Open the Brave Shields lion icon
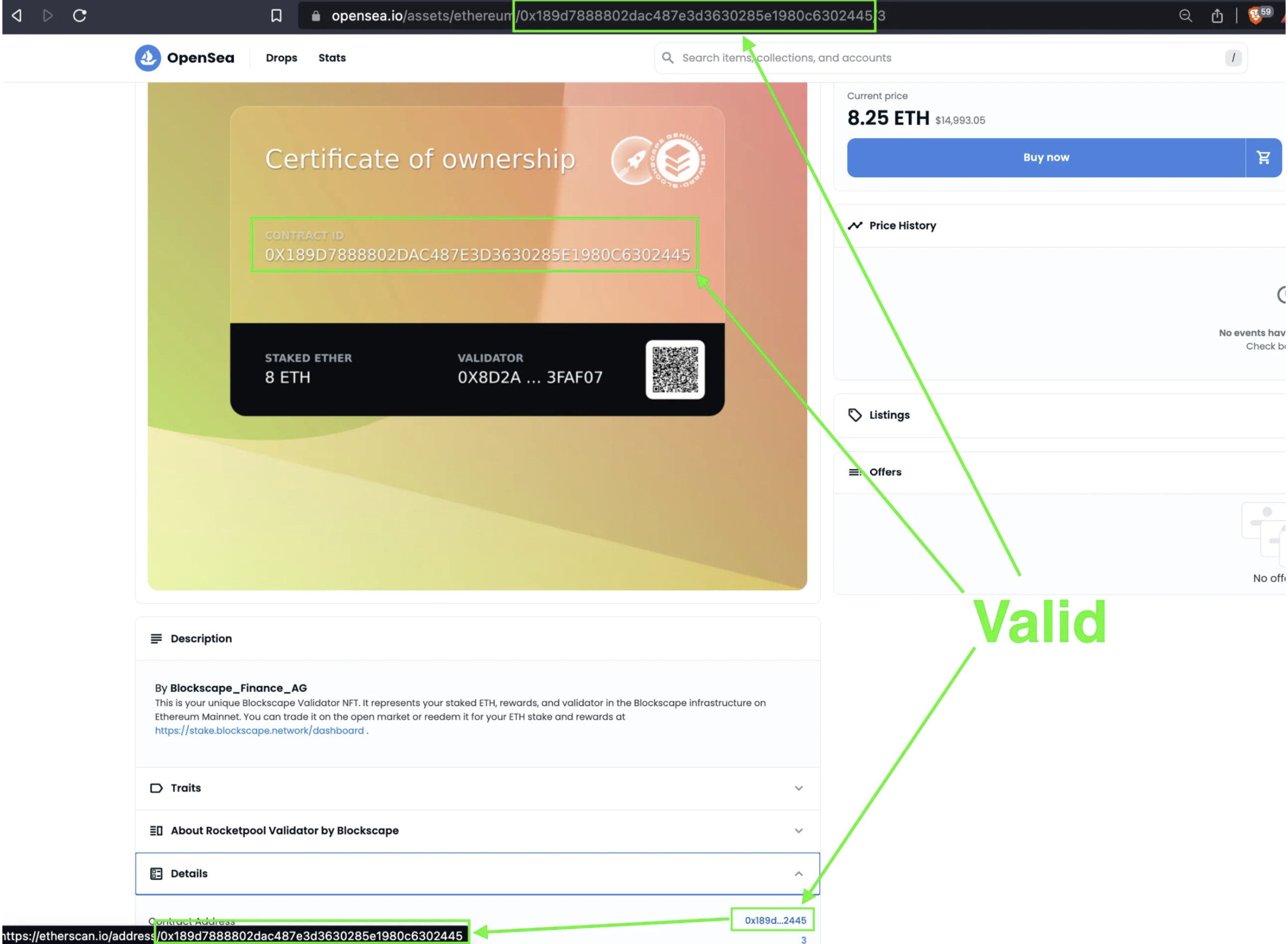This screenshot has width=1288, height=944. [1256, 16]
